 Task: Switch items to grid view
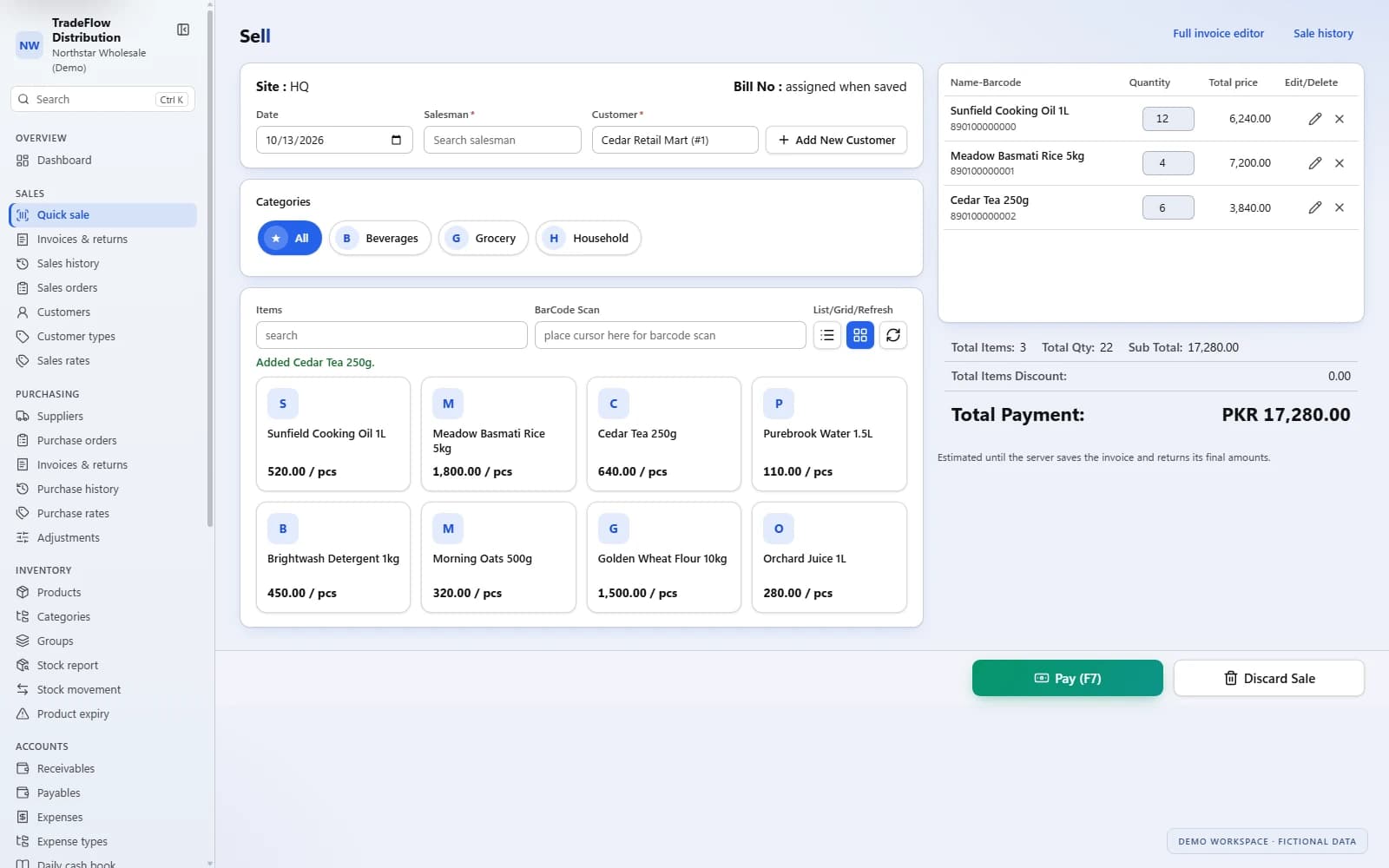click(860, 335)
